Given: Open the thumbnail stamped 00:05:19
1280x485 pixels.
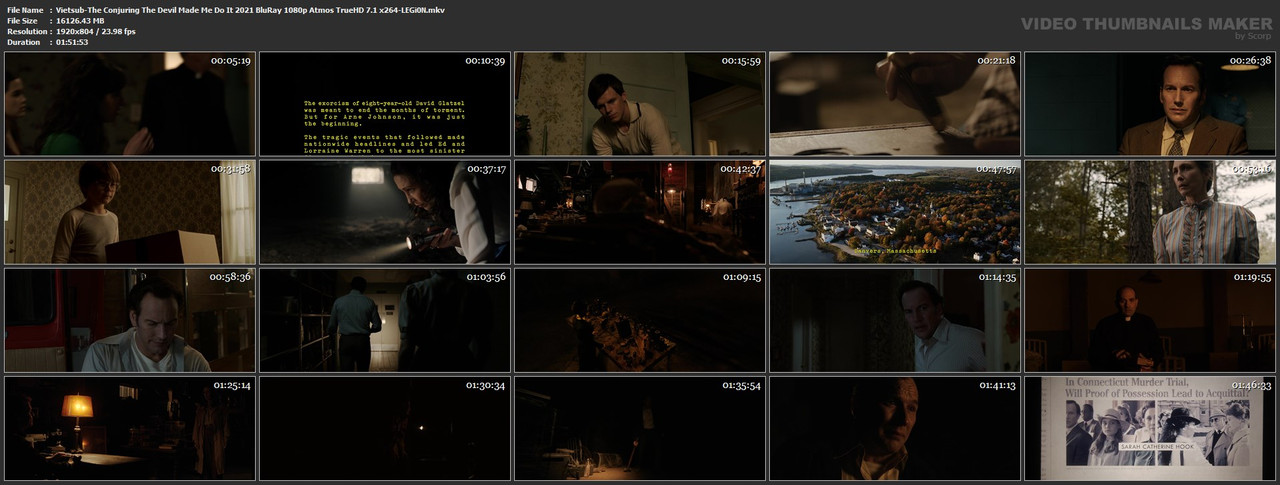Looking at the screenshot, I should coord(130,104).
